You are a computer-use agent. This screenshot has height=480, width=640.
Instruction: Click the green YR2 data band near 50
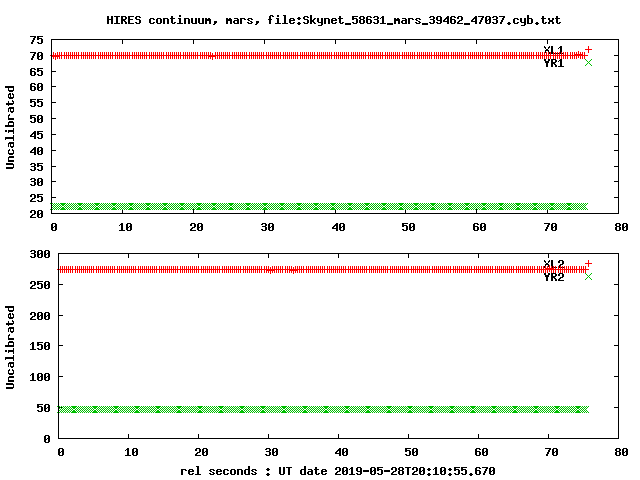pyautogui.click(x=323, y=409)
